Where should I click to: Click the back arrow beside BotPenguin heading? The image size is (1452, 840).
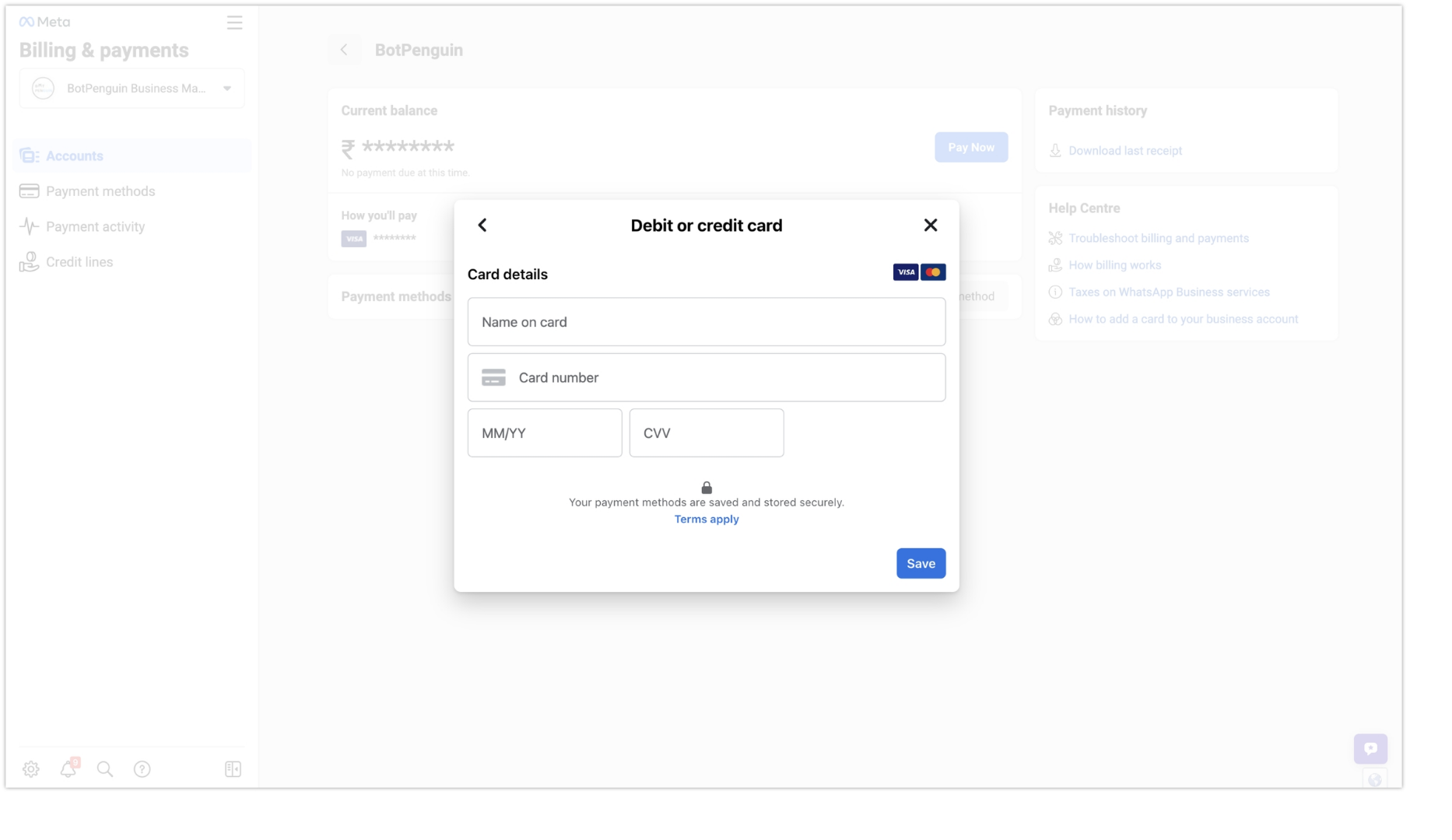tap(345, 49)
